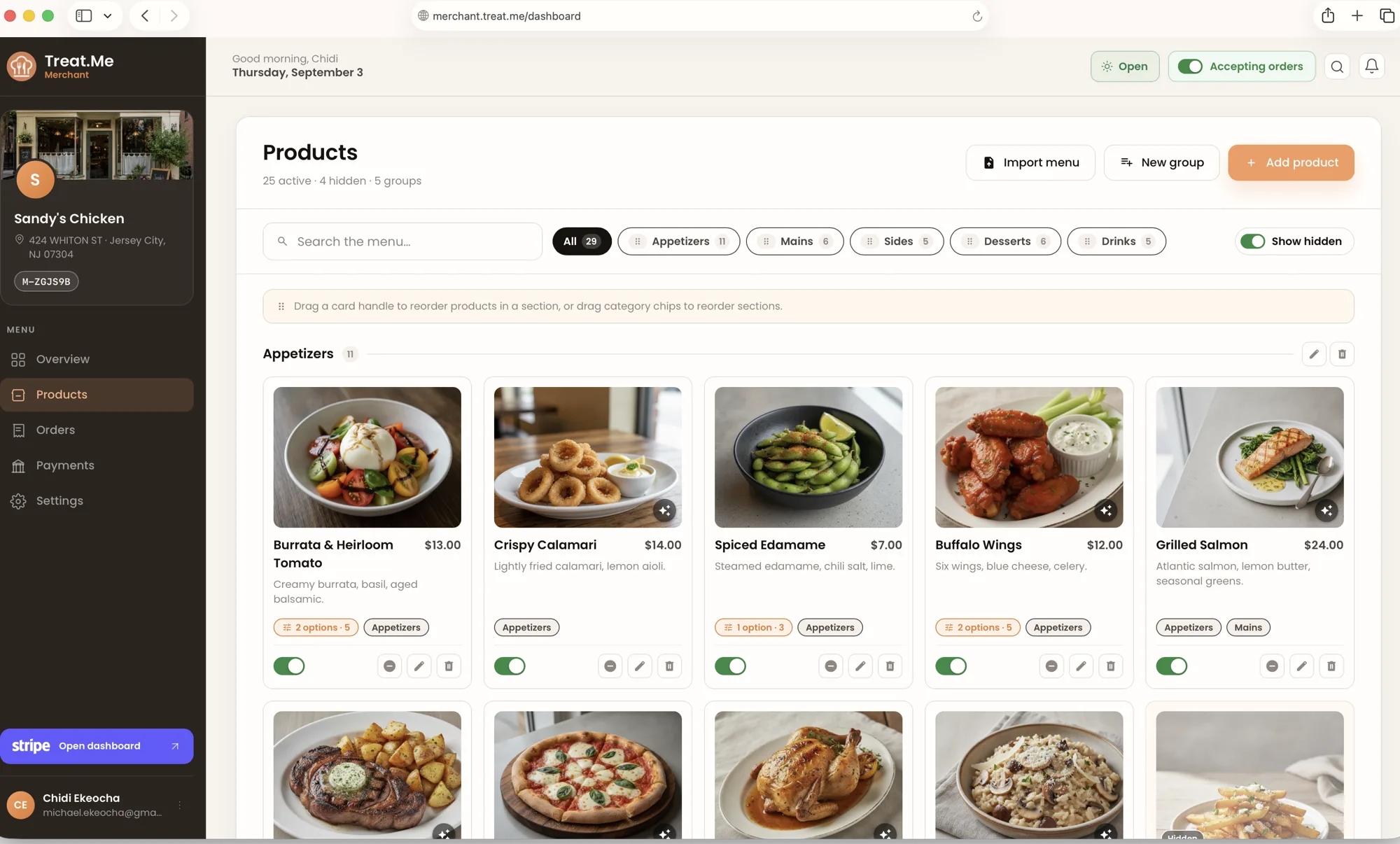Edit Burrata & Heirloom Tomato product
1400x844 pixels.
coord(419,666)
